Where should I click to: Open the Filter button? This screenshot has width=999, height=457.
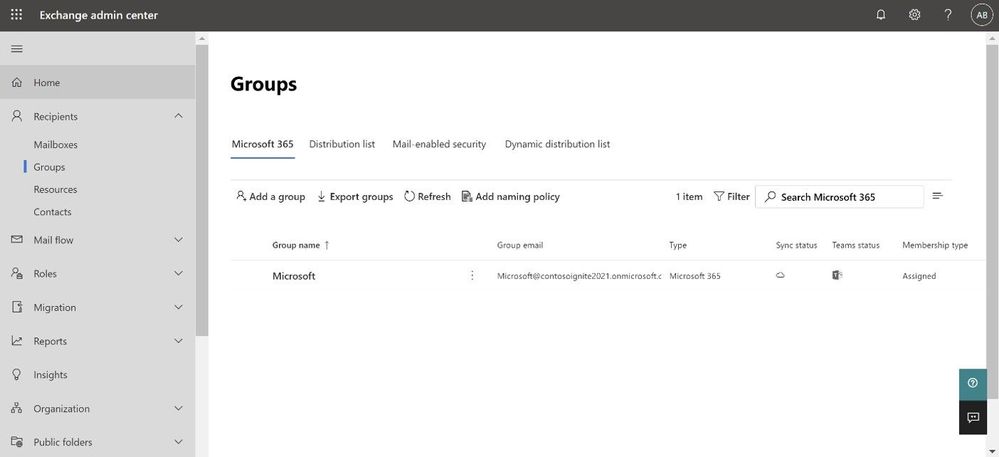(x=731, y=196)
